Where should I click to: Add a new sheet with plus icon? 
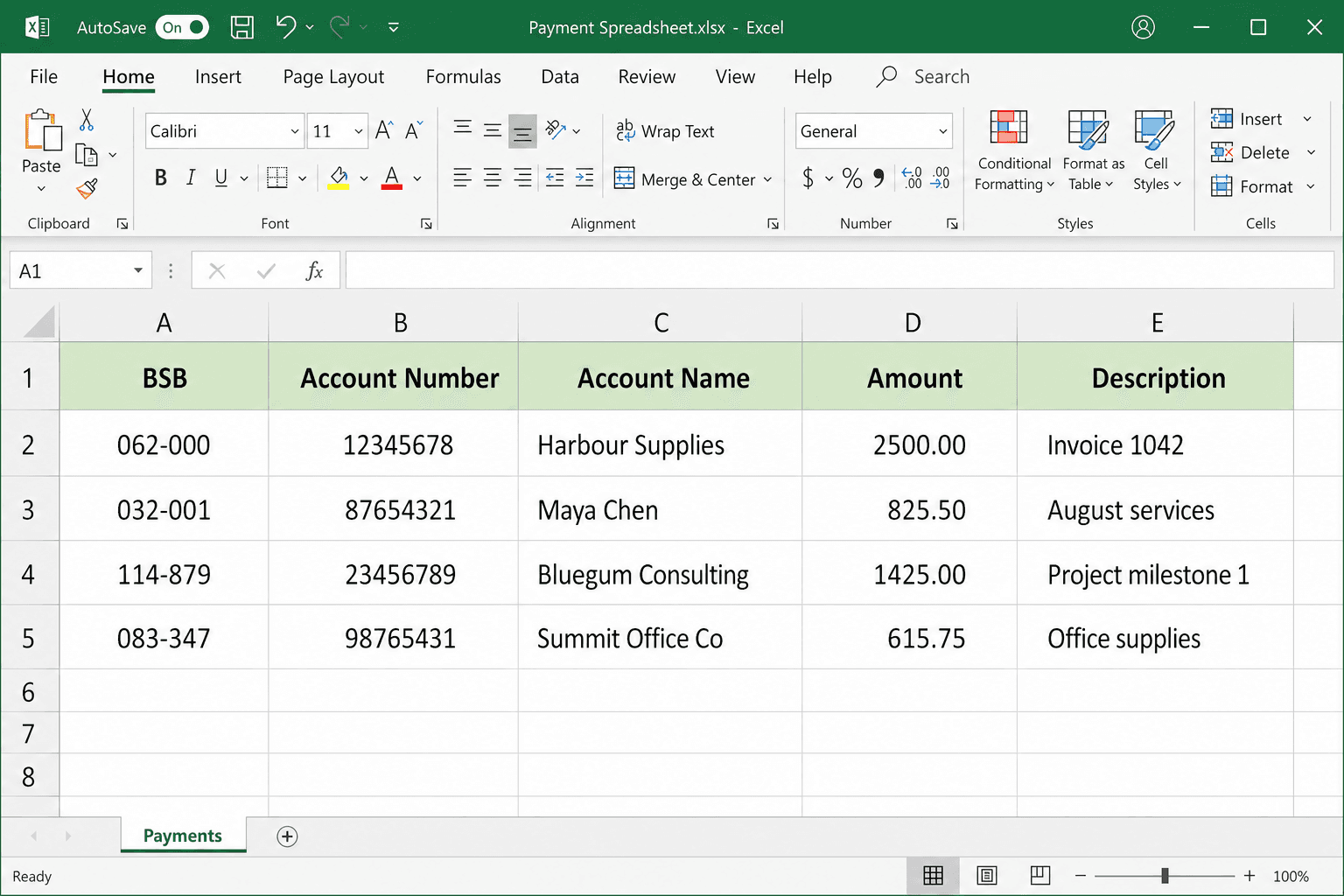click(287, 836)
